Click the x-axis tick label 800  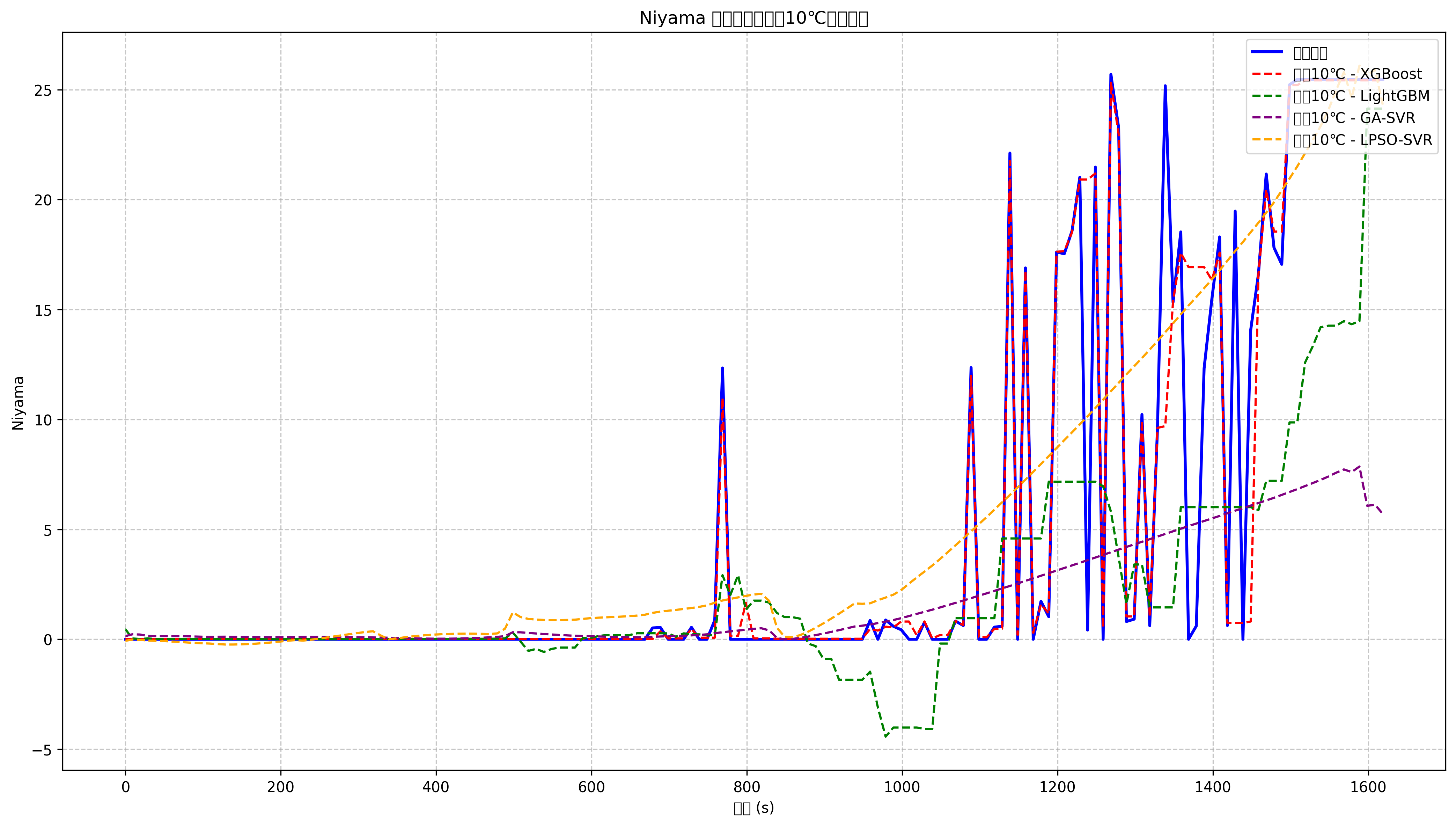[747, 787]
